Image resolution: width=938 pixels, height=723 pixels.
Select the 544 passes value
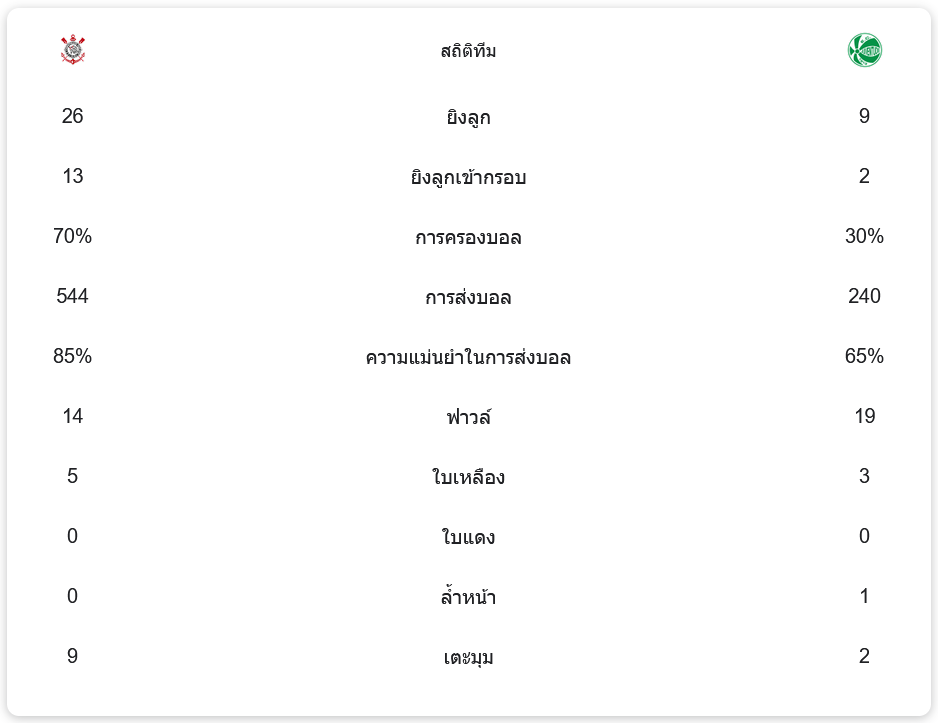tap(72, 297)
